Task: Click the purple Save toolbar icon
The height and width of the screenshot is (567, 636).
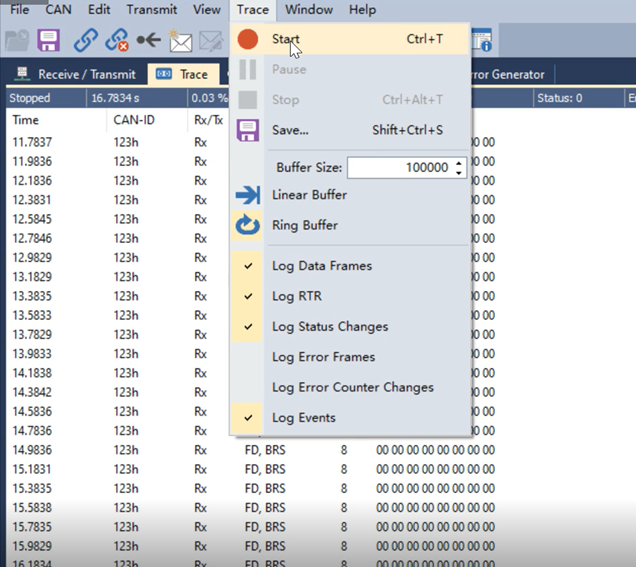Action: [49, 40]
